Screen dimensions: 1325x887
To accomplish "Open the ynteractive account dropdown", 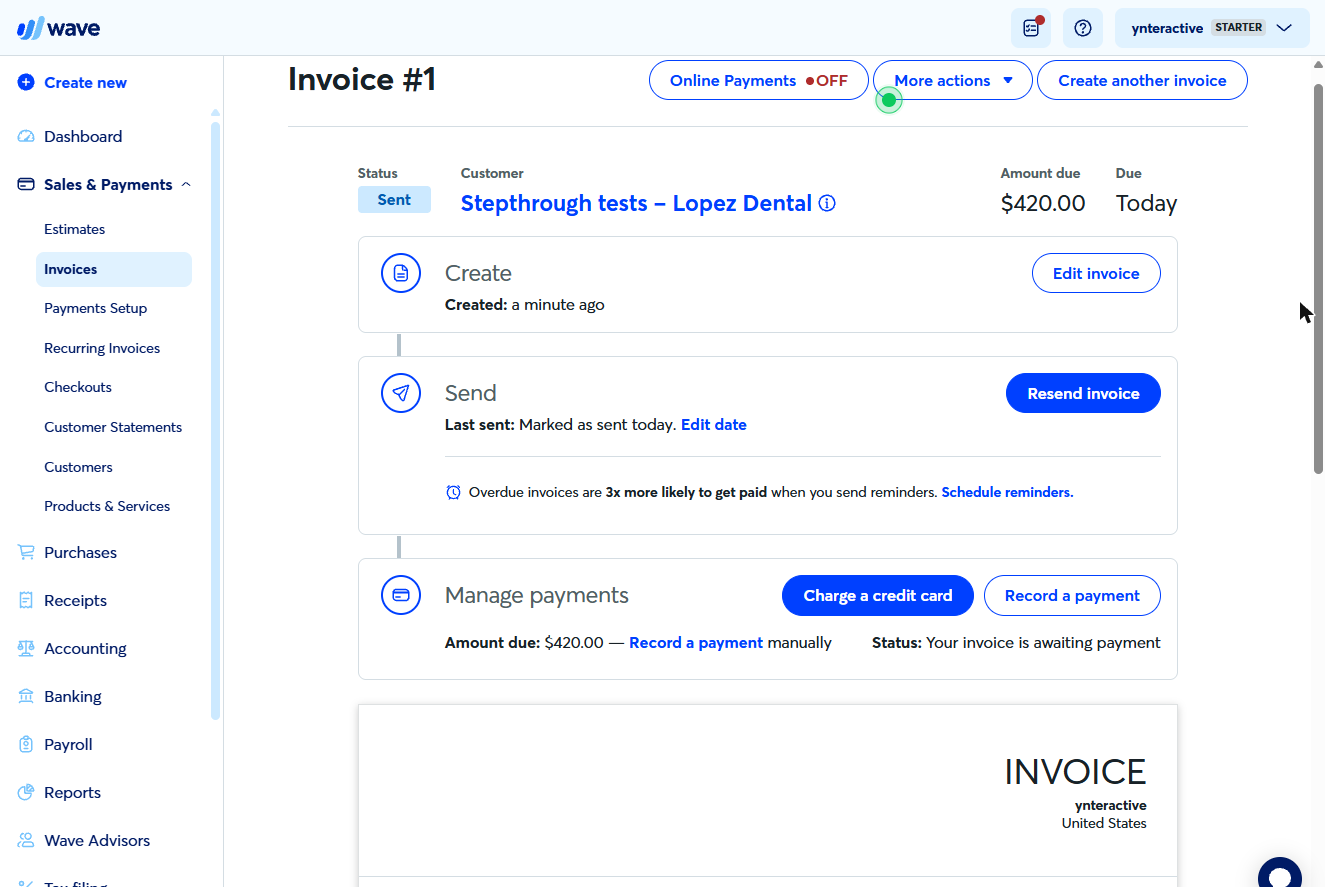I will click(1212, 28).
